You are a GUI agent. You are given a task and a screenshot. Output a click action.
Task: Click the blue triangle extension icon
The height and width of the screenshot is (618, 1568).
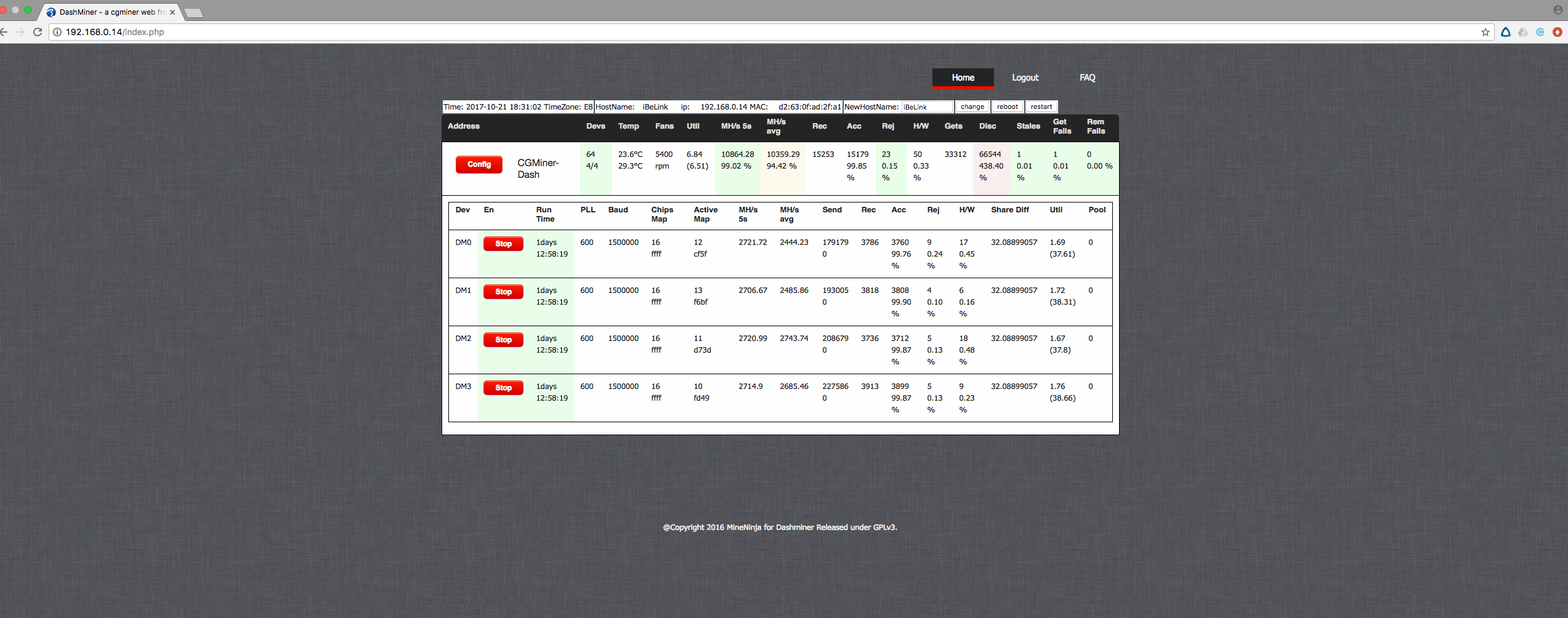(x=1505, y=32)
